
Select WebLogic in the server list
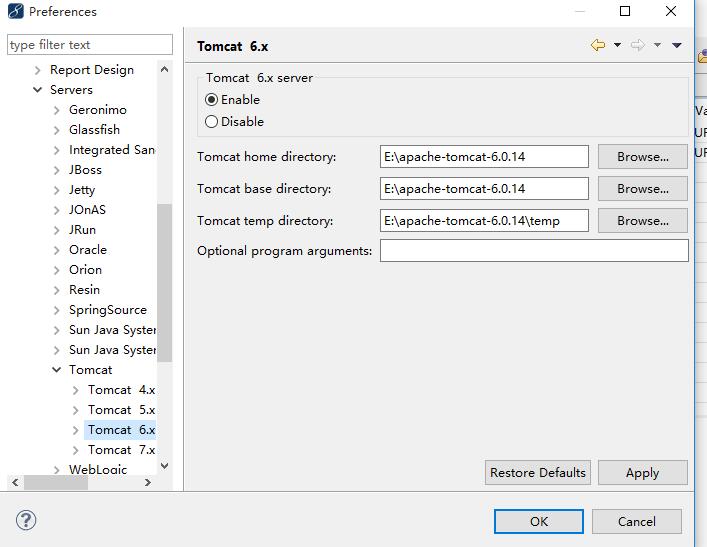coord(98,469)
